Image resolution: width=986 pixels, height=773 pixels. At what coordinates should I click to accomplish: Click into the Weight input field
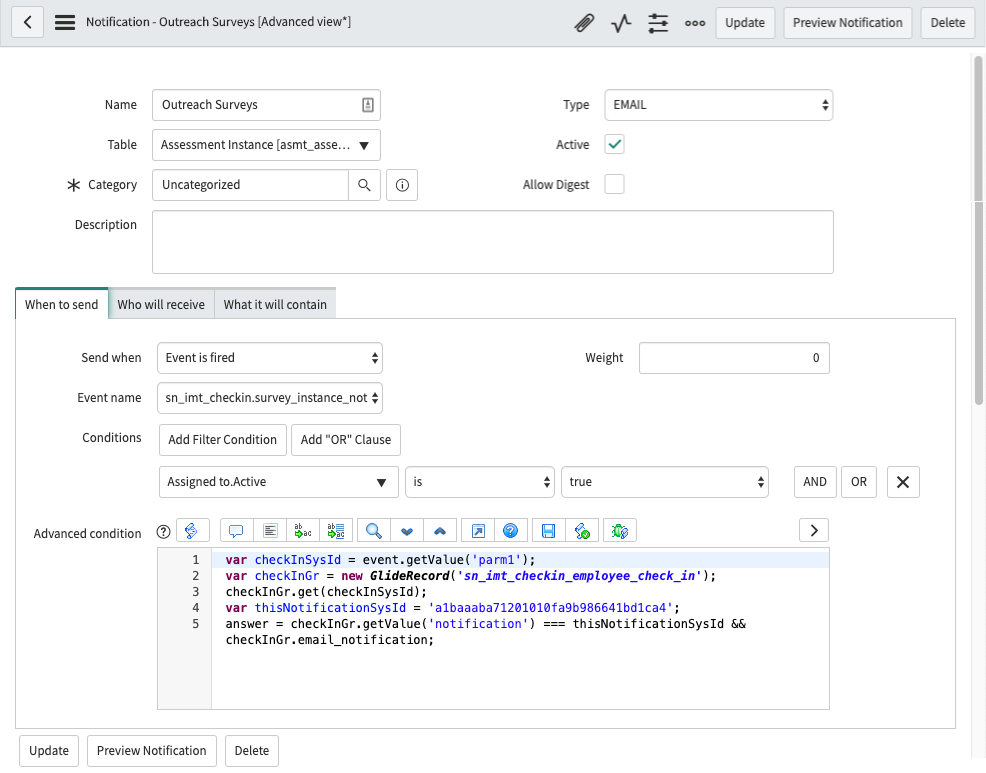[734, 358]
